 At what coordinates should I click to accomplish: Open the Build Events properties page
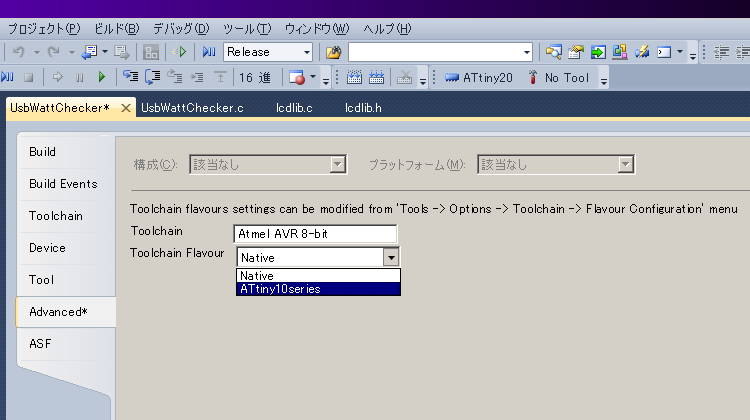pos(66,184)
